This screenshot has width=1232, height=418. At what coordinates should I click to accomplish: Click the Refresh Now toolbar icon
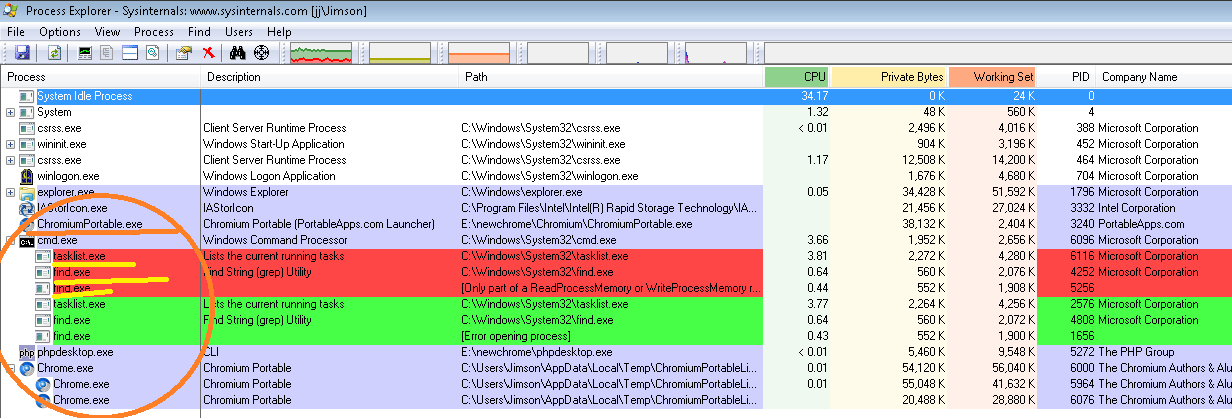click(54, 52)
